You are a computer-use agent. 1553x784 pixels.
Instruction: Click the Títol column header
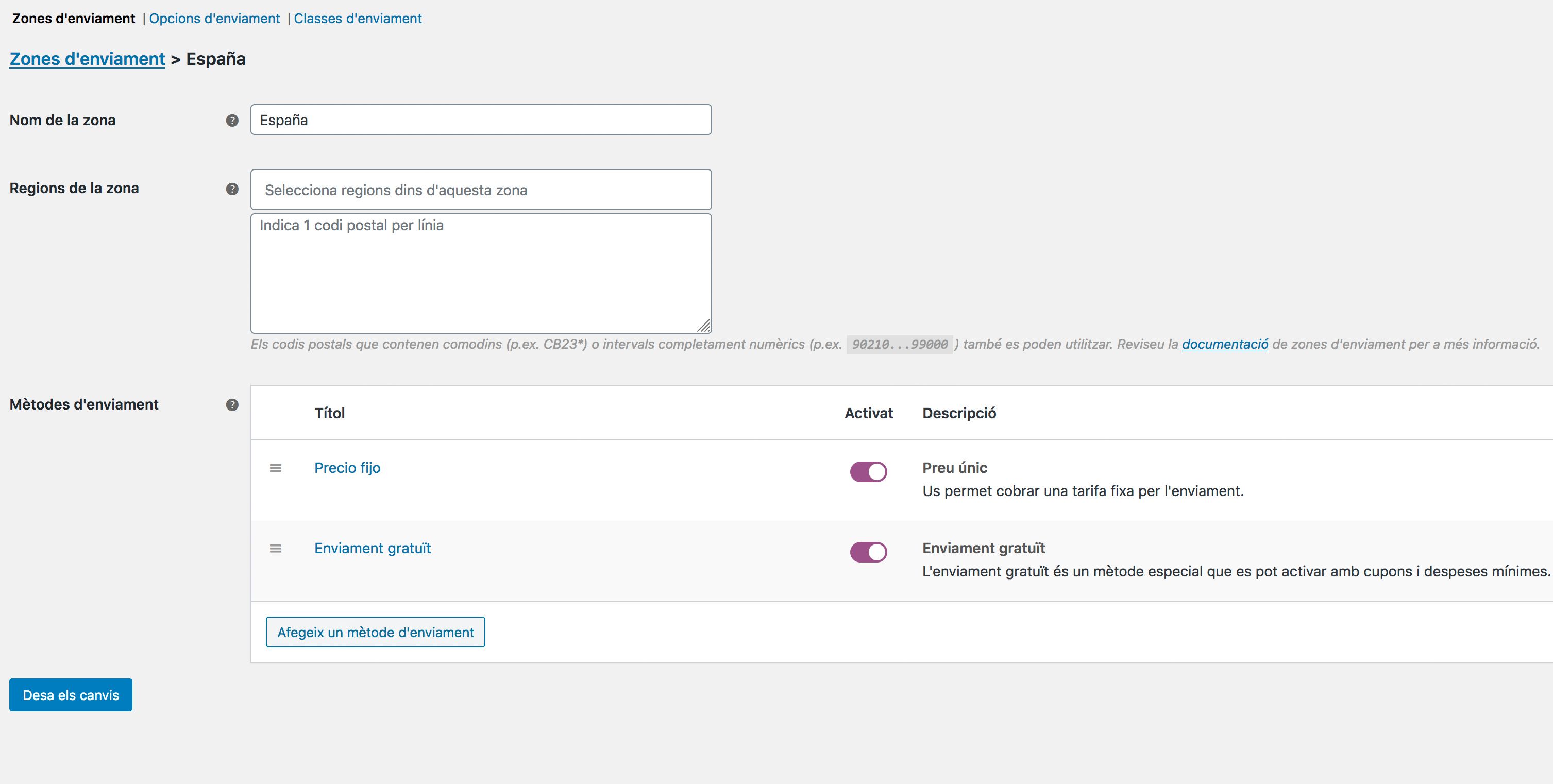pyautogui.click(x=330, y=413)
